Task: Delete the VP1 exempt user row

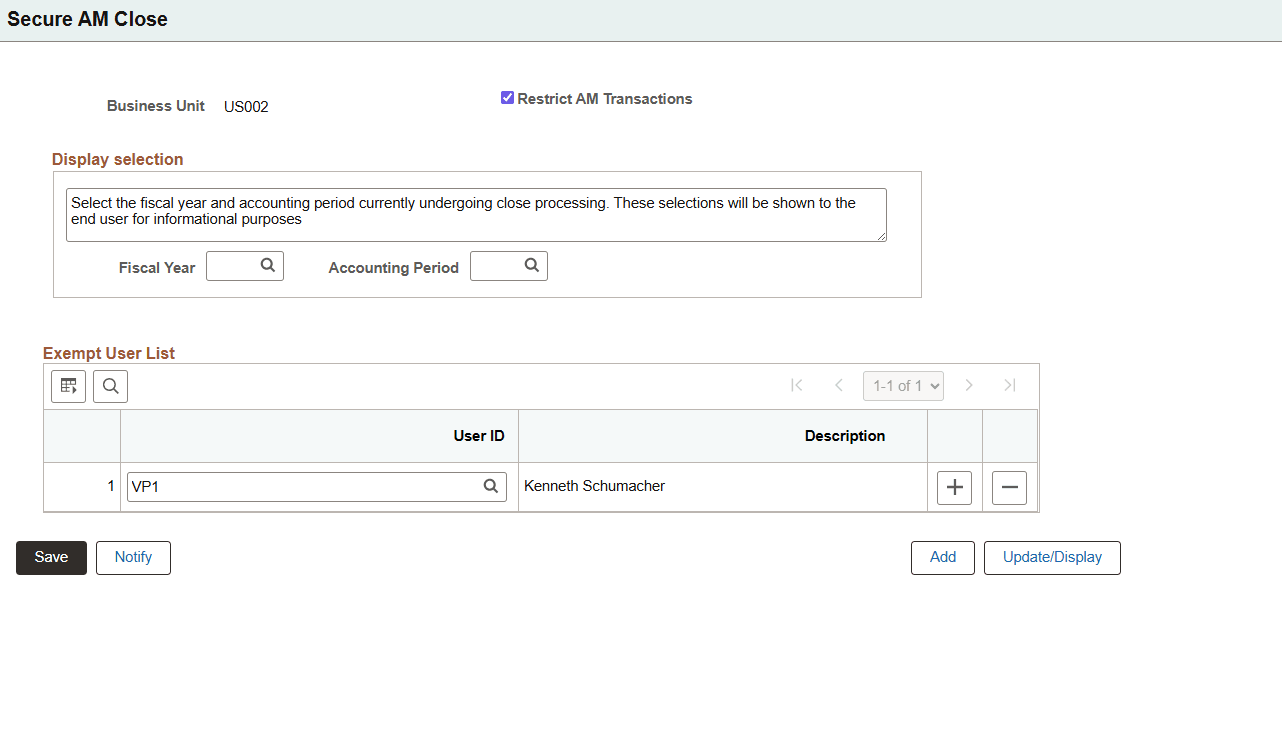Action: click(x=1009, y=487)
